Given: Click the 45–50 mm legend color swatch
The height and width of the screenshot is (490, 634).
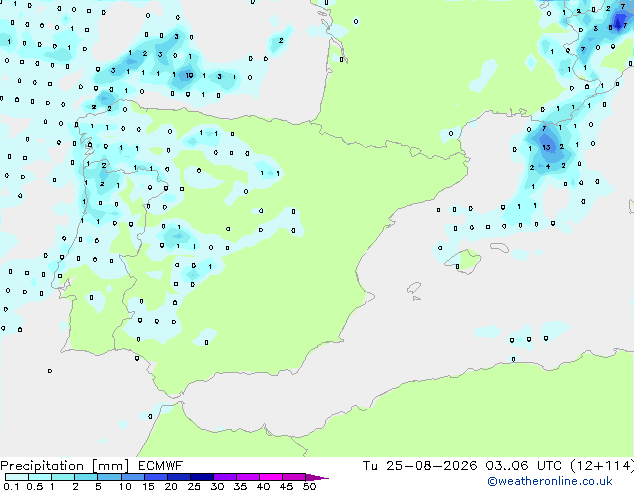Looking at the screenshot, I should click(294, 477).
